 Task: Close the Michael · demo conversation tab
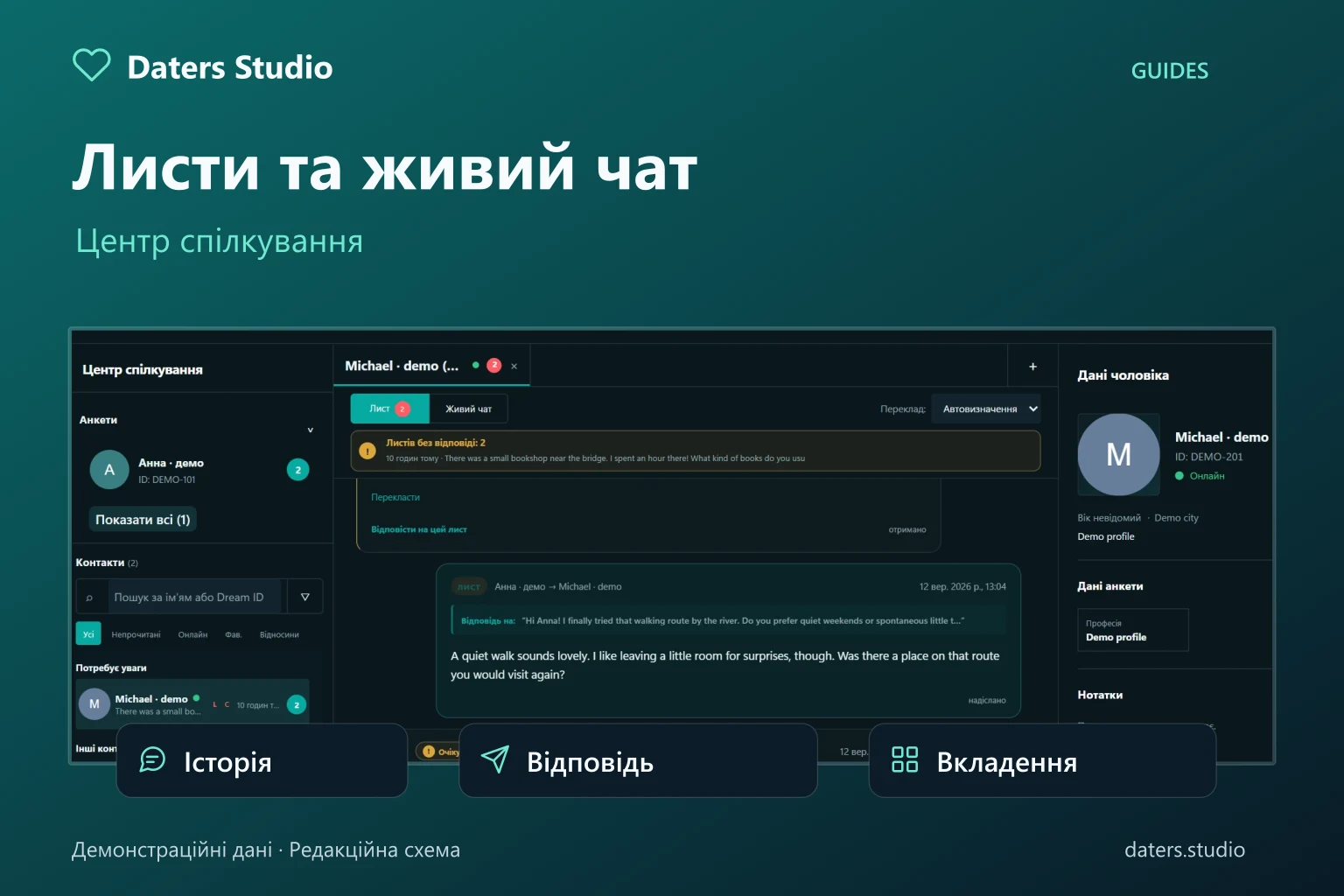(514, 367)
